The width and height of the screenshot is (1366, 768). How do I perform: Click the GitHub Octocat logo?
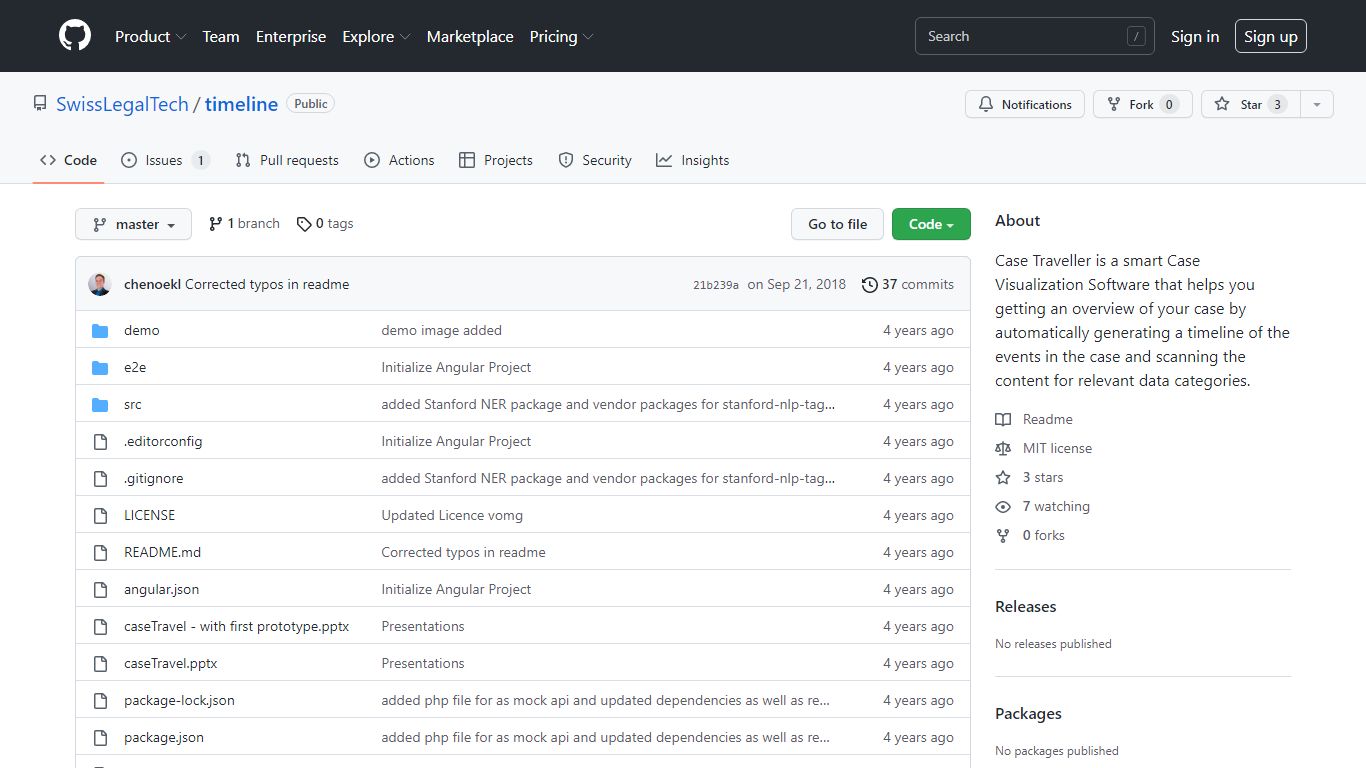[75, 36]
